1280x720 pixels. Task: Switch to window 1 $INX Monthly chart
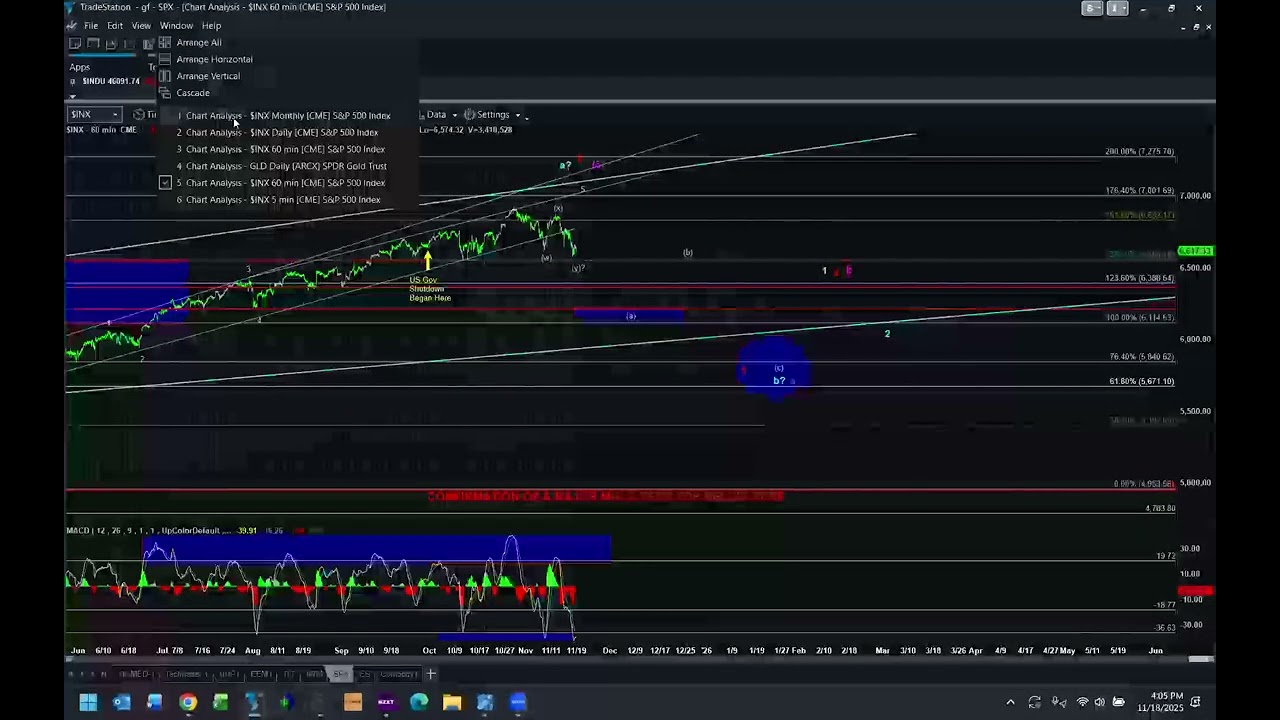[x=283, y=115]
